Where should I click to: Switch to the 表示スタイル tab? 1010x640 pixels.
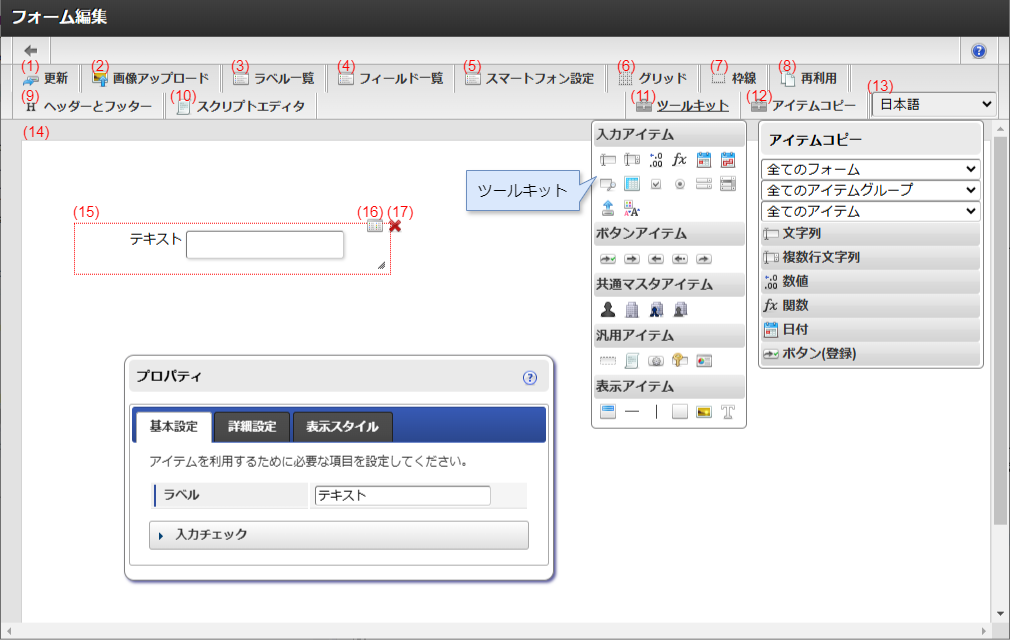point(342,427)
